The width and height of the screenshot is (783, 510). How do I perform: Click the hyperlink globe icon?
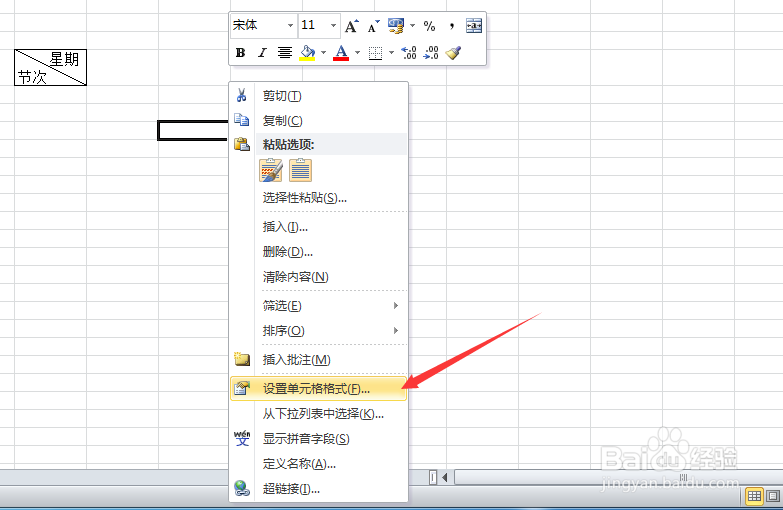tap(242, 488)
